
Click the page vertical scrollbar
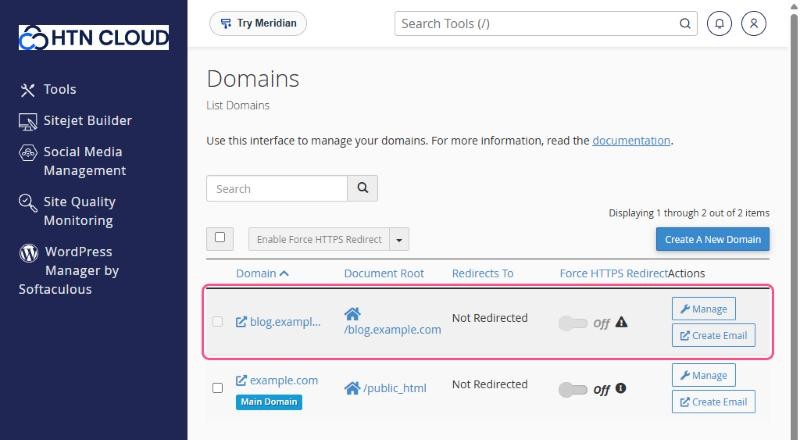794,225
